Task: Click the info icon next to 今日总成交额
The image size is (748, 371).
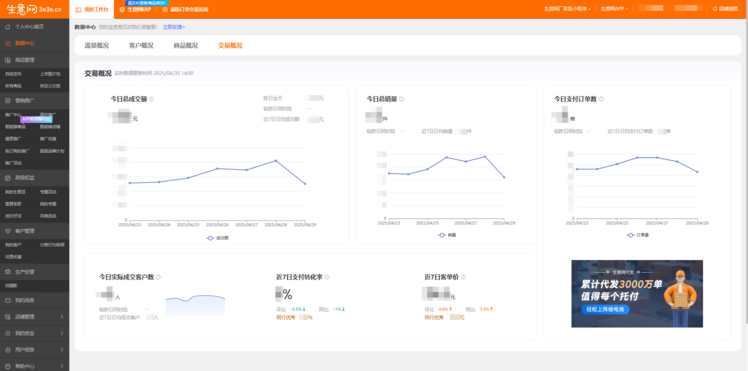Action: click(x=151, y=99)
